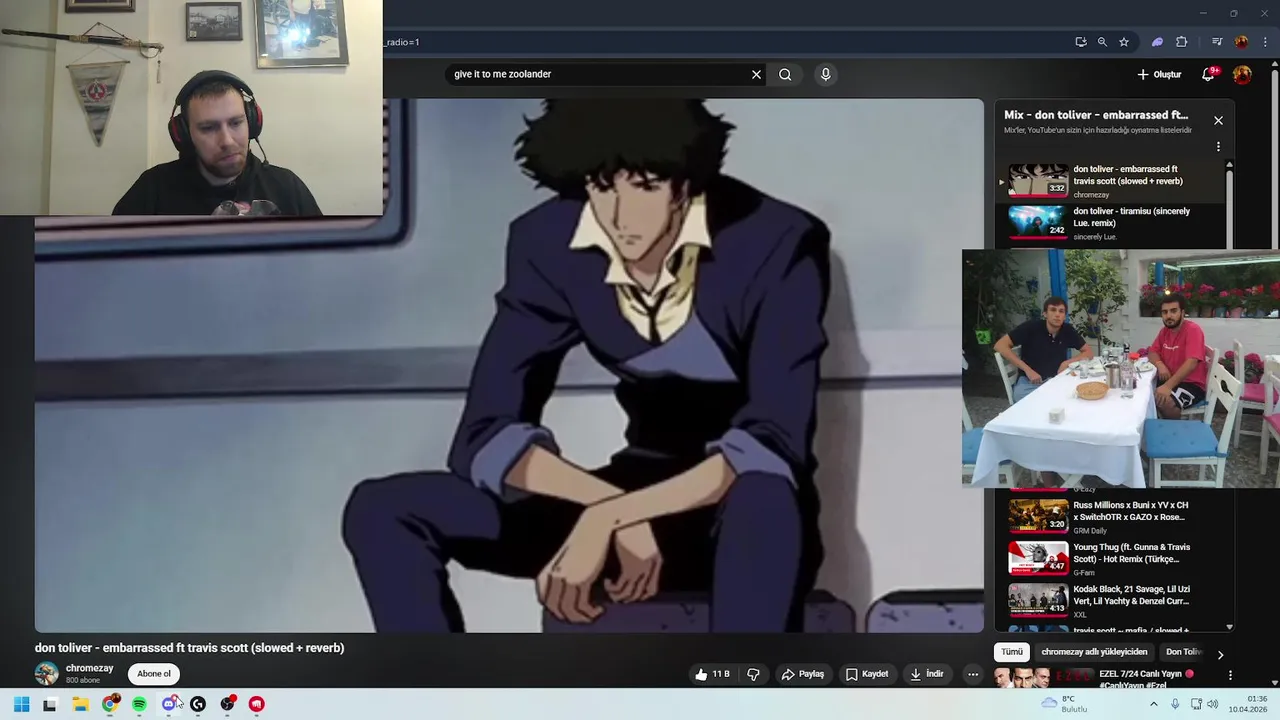1280x720 pixels.
Task: Like the video with thumbs up
Action: [715, 674]
